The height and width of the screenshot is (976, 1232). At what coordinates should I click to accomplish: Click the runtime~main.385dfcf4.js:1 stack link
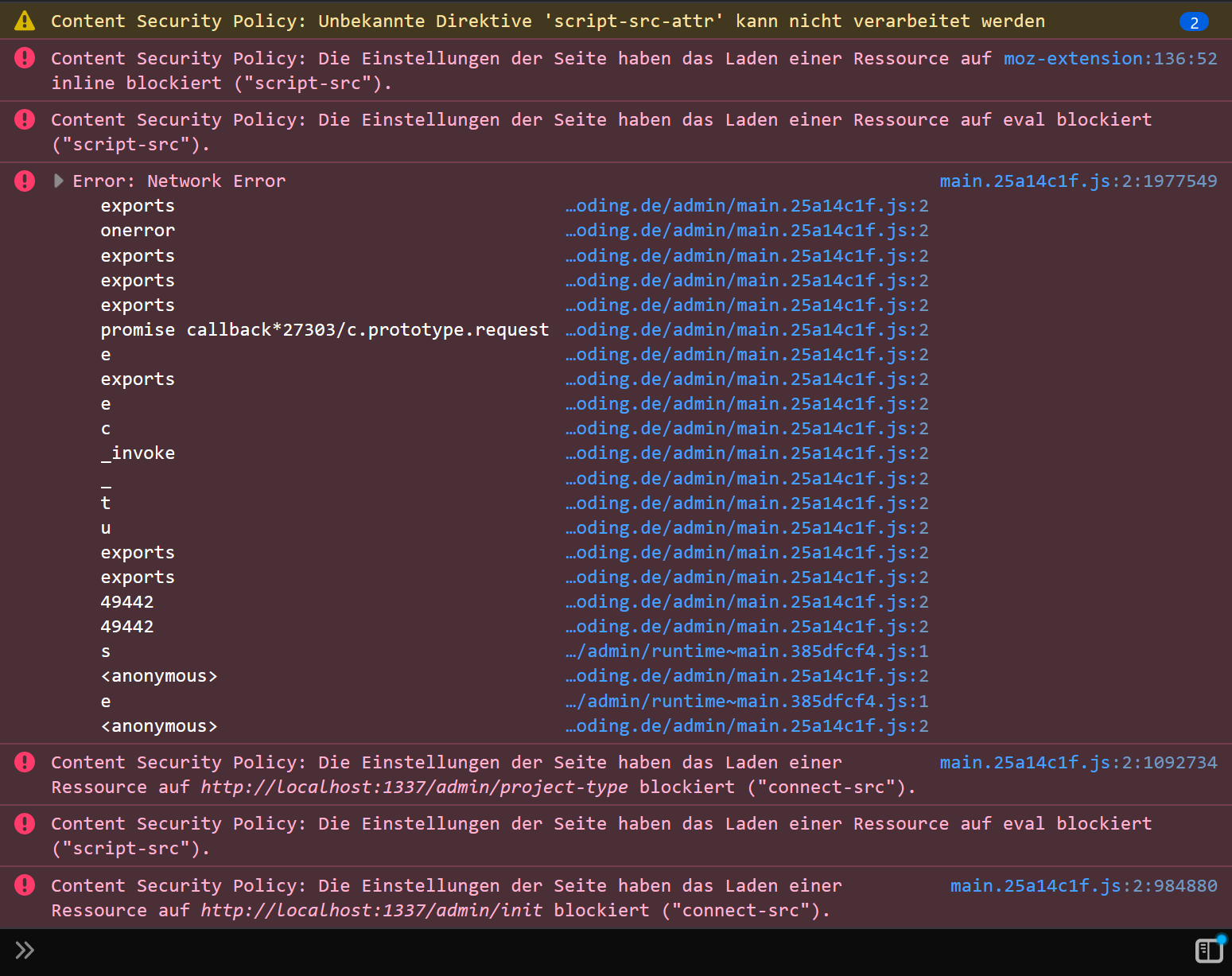coord(746,651)
